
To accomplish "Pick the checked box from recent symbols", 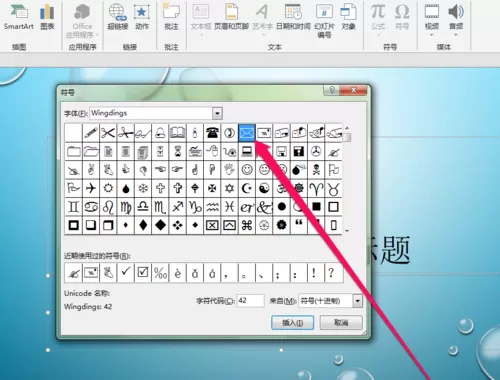I will click(143, 273).
